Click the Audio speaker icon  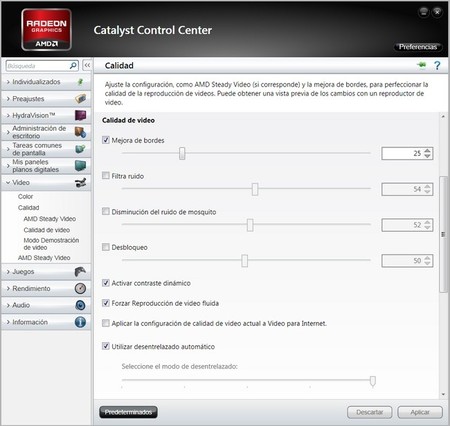(x=80, y=305)
